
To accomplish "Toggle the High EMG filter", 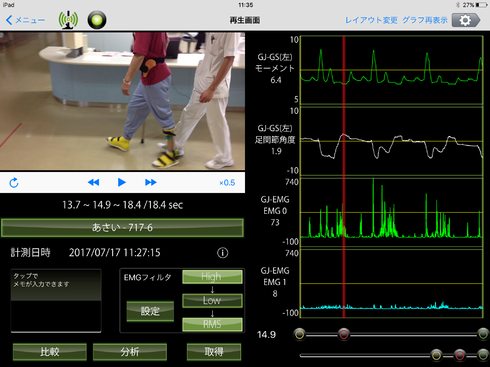I will click(212, 277).
